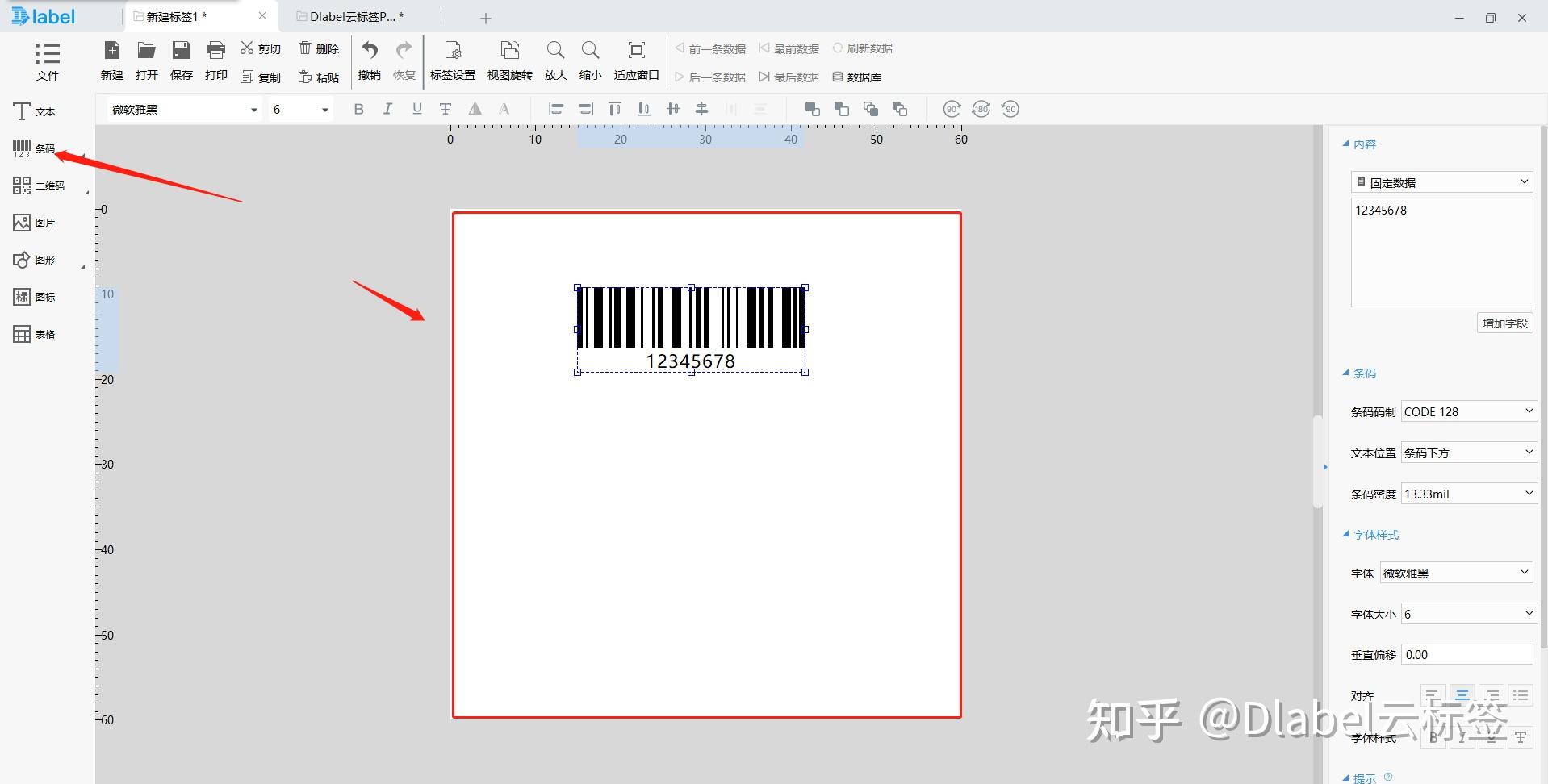This screenshot has width=1548, height=784.
Task: Select the 图片 image tool
Action: point(34,223)
